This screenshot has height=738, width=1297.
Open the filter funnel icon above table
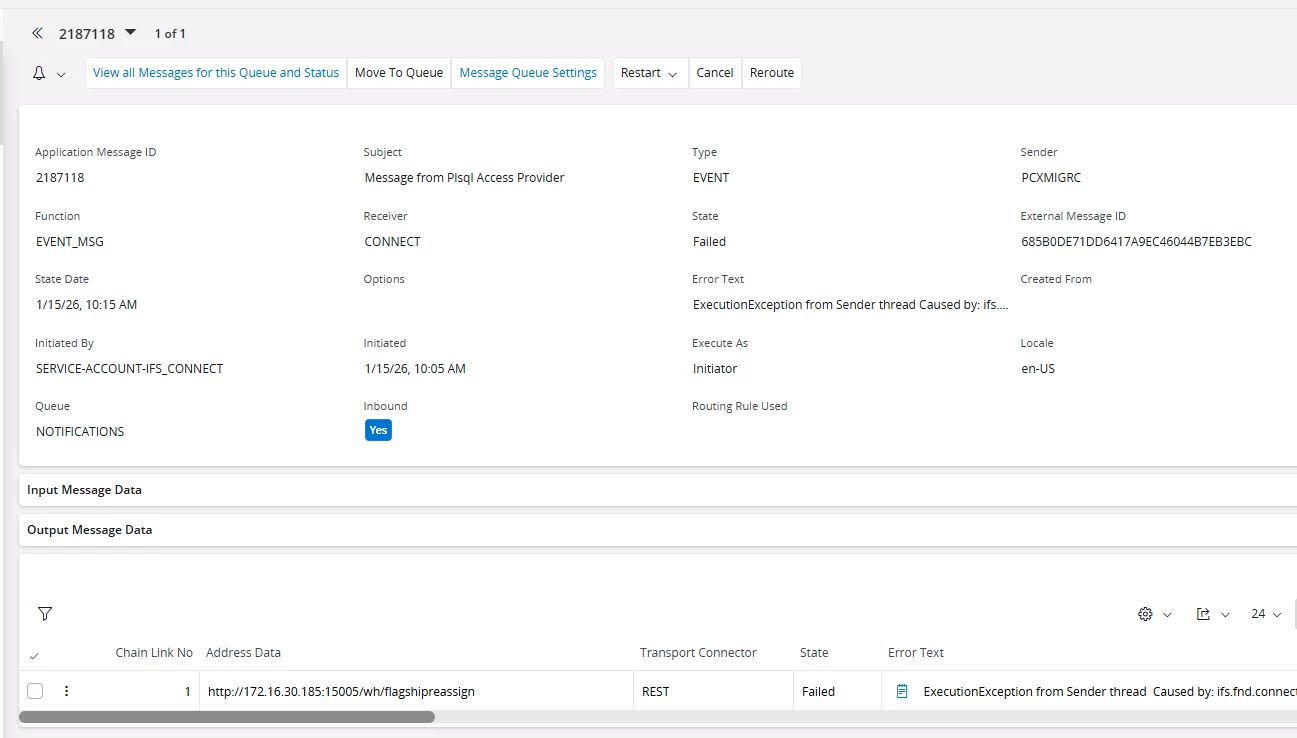tap(44, 614)
